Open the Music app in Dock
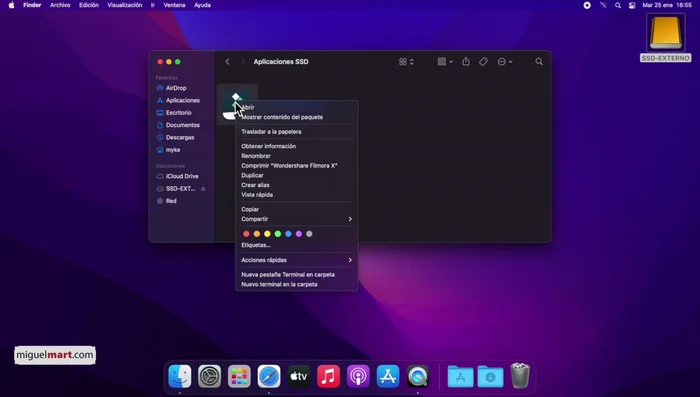700x397 pixels. [328, 376]
